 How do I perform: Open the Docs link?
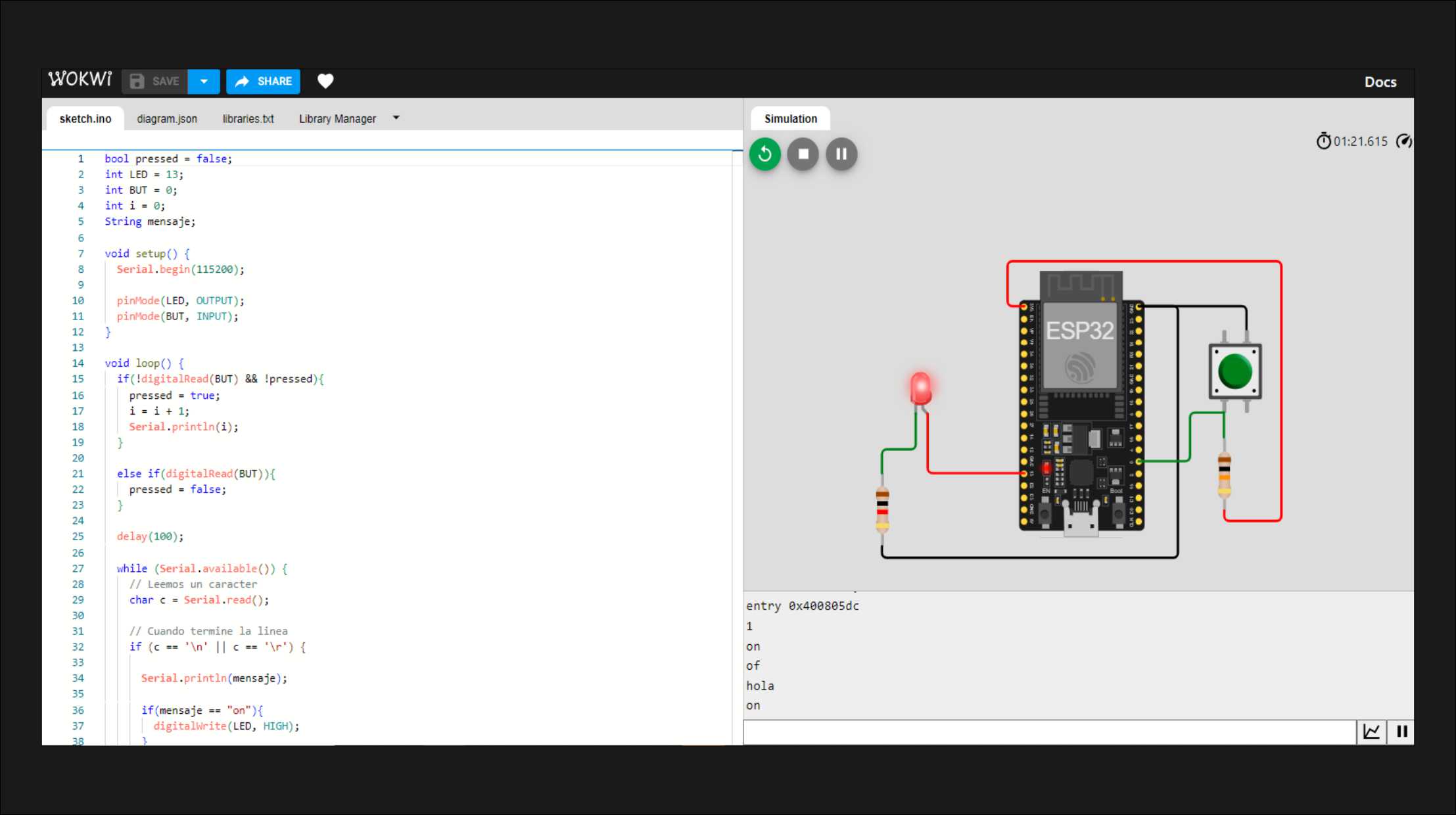click(1380, 82)
